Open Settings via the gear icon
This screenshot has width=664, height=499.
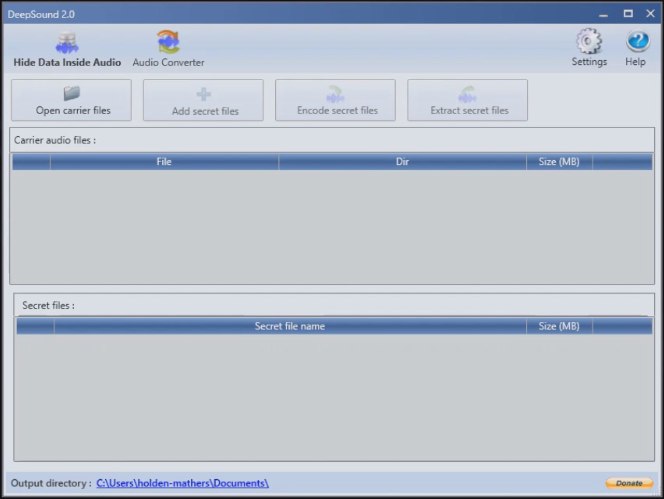[x=589, y=42]
